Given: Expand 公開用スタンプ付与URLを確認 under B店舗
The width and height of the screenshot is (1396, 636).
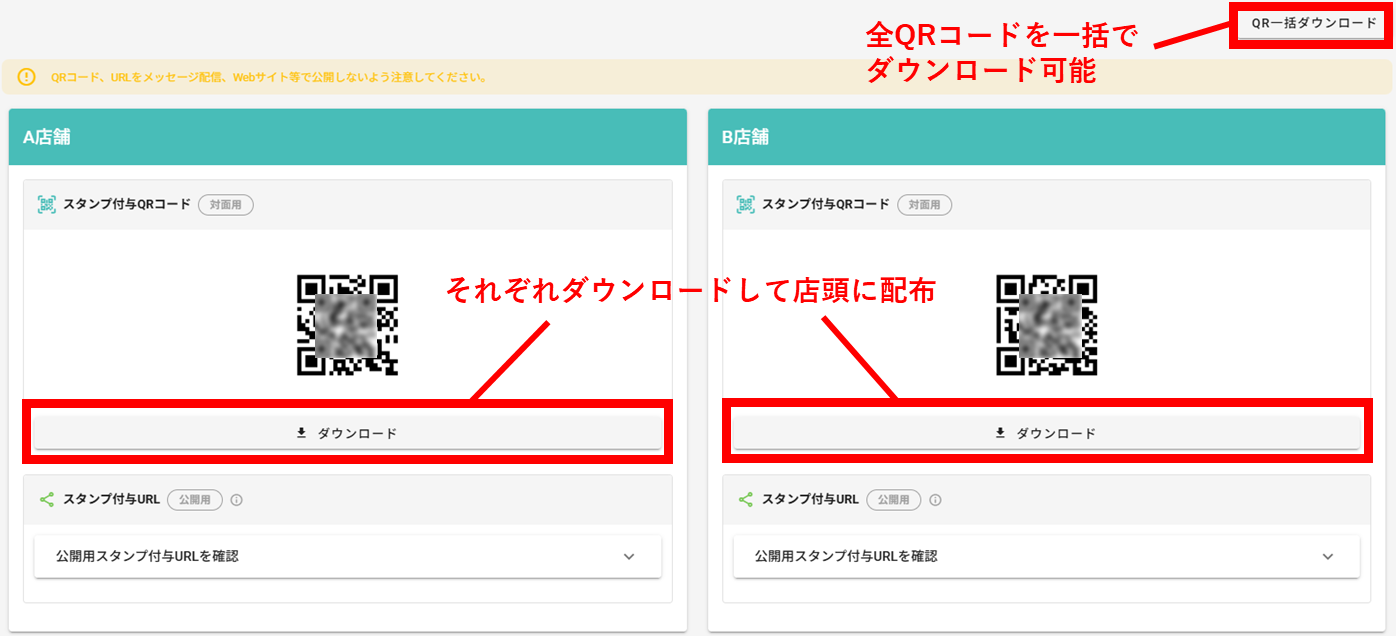Looking at the screenshot, I should (x=1047, y=556).
